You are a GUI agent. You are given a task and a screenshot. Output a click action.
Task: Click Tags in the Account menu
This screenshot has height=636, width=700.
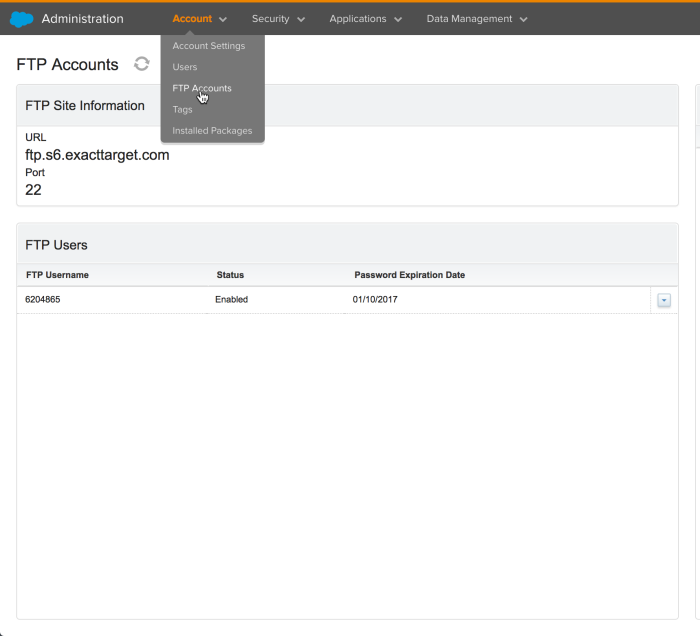coord(182,110)
